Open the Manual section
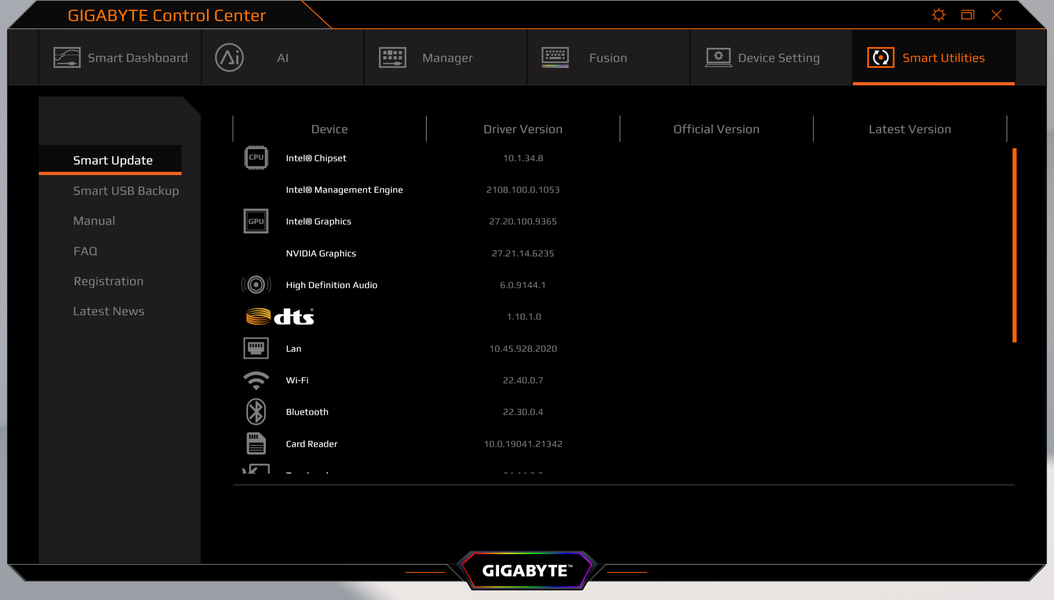This screenshot has width=1054, height=600. 94,221
